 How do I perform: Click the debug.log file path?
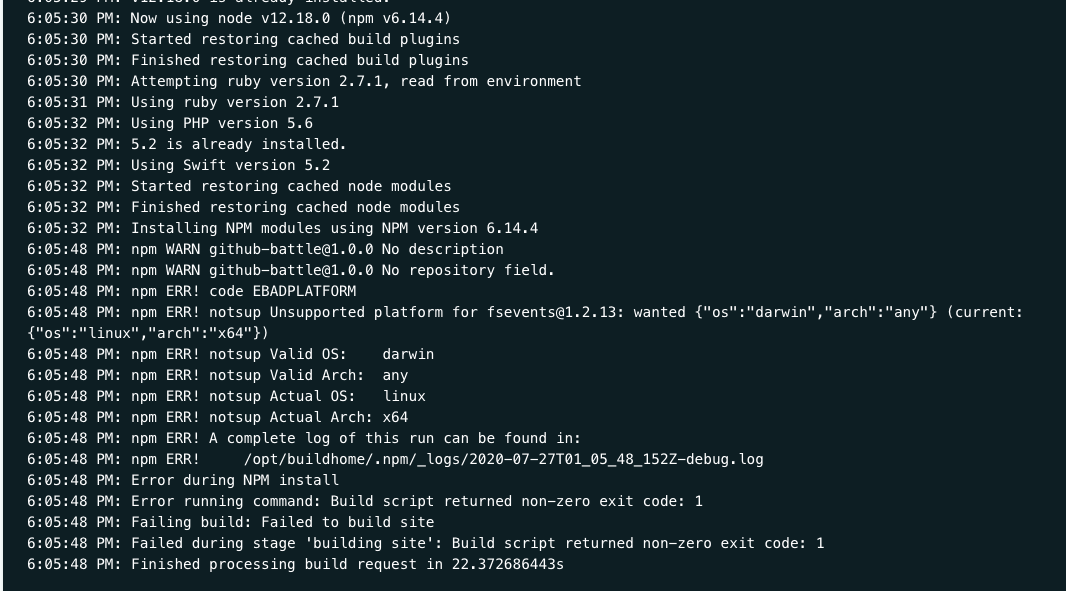point(503,459)
